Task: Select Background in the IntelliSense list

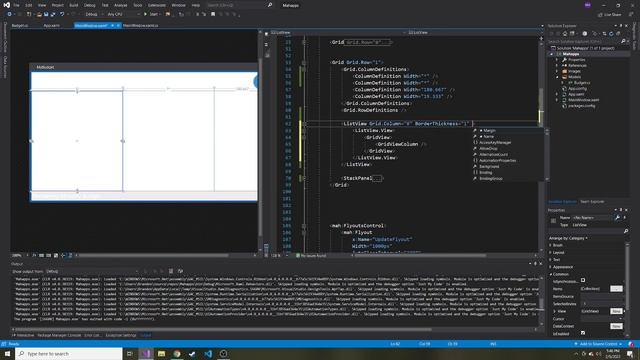Action: (x=489, y=167)
